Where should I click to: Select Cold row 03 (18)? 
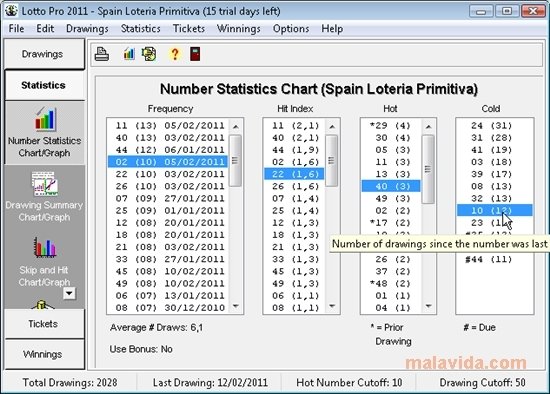(x=495, y=162)
